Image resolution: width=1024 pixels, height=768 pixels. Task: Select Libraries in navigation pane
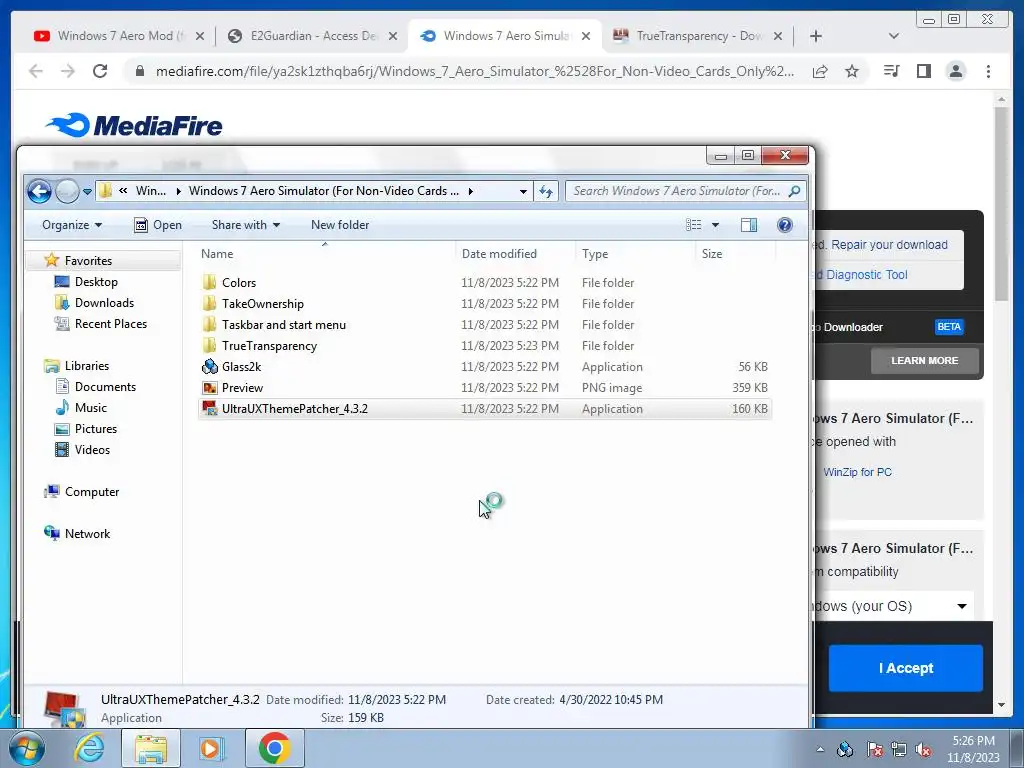click(86, 366)
